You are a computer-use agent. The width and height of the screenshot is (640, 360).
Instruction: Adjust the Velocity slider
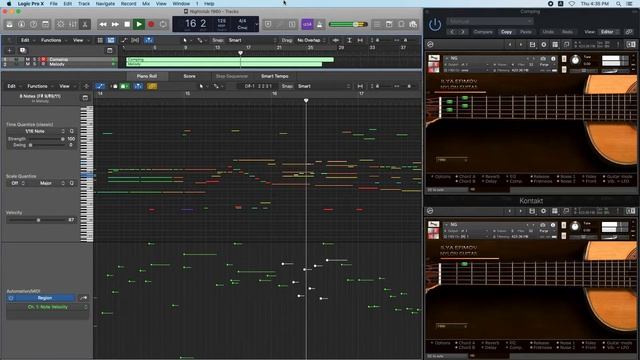[37, 220]
